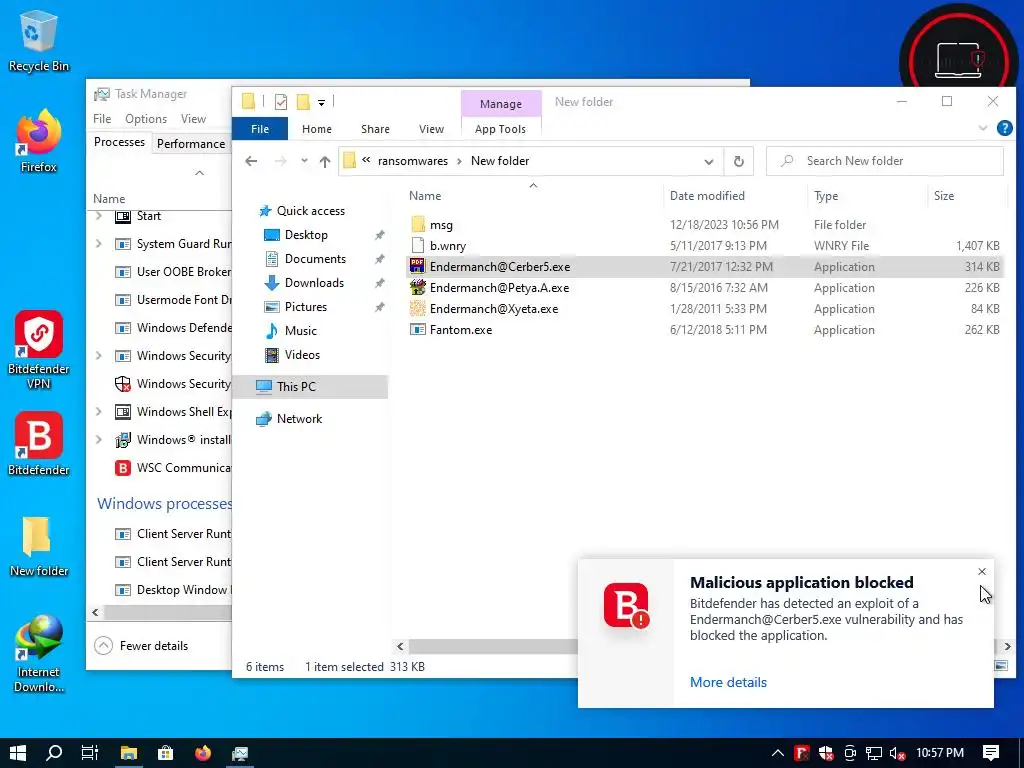
Task: Switch to Task Manager taskbar icon
Action: (x=240, y=753)
